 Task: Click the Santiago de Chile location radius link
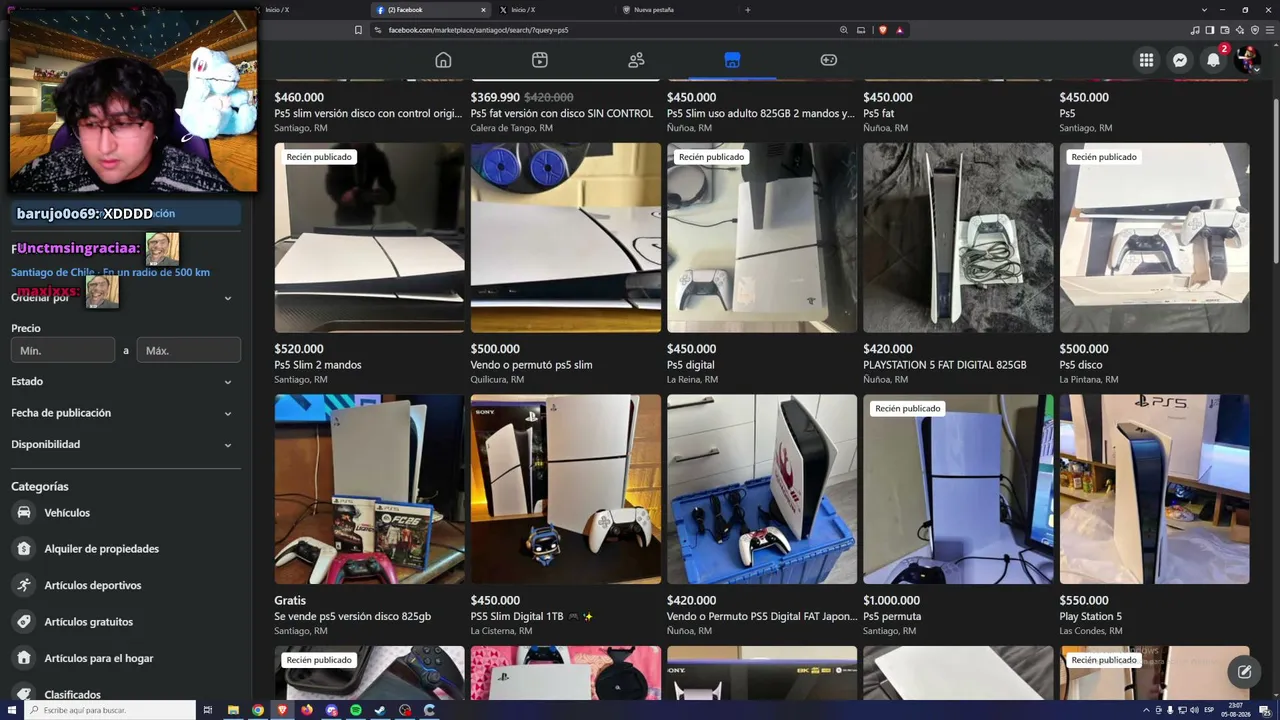click(110, 272)
